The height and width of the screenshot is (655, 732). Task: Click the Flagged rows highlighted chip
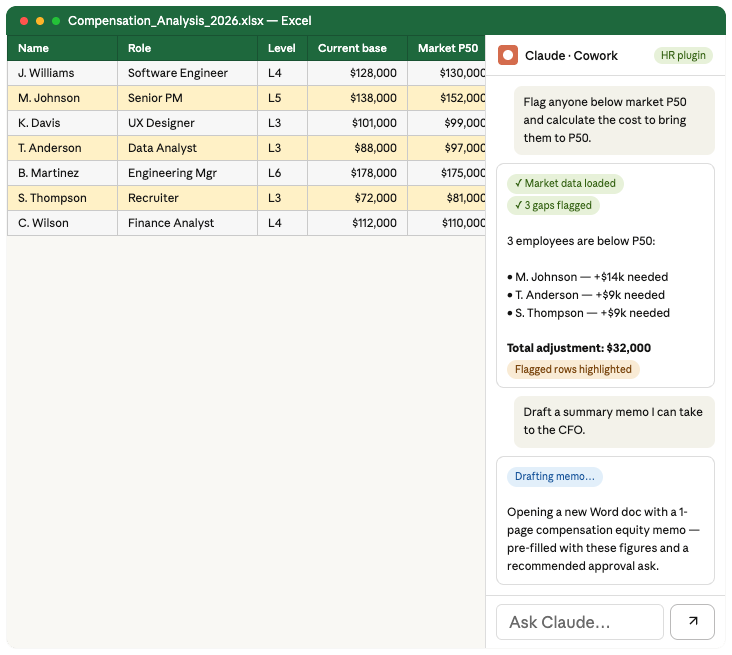tap(573, 369)
